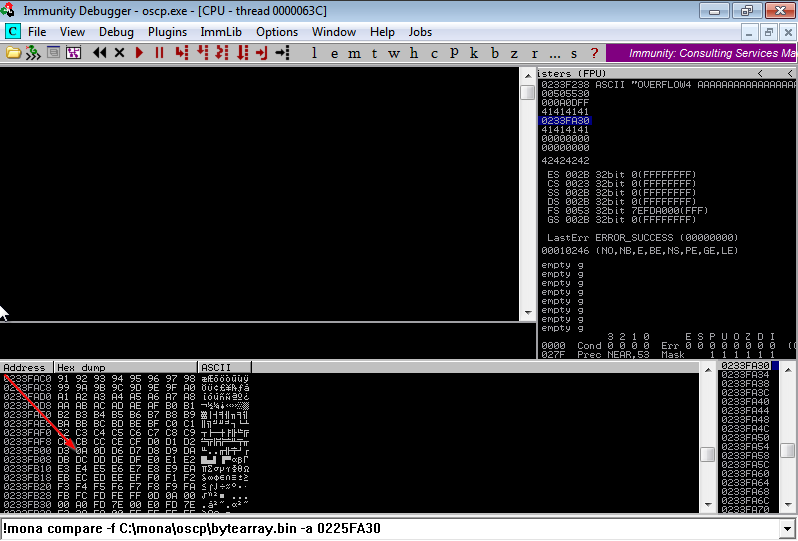Expand command history dropdown arrow

pyautogui.click(x=788, y=529)
